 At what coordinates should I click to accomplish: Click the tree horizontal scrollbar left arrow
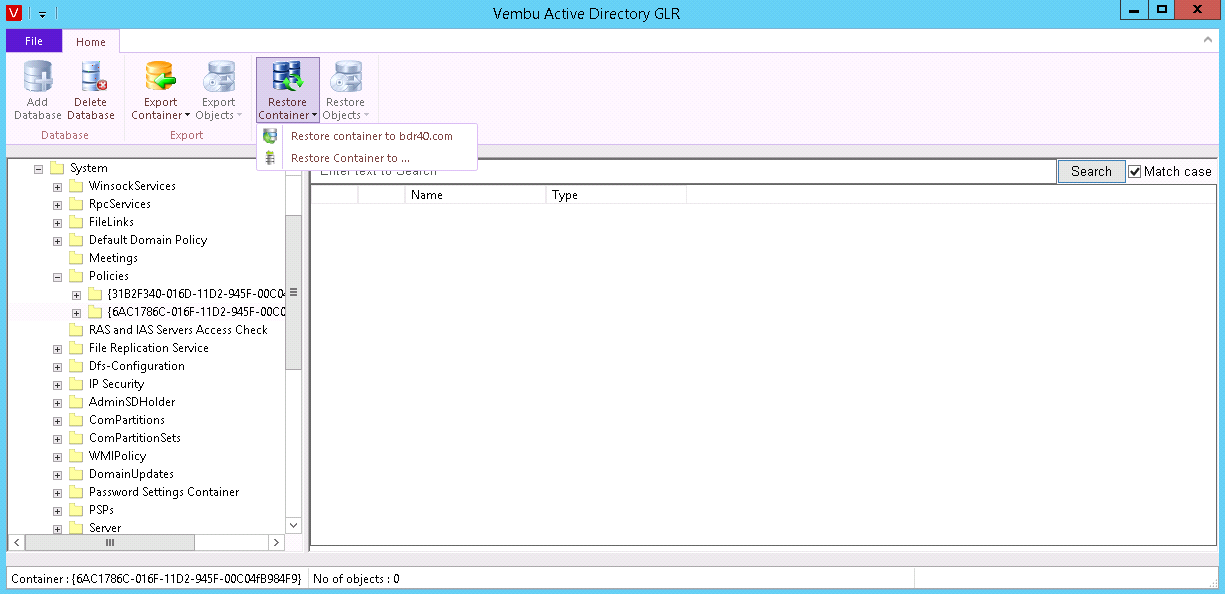pos(16,542)
